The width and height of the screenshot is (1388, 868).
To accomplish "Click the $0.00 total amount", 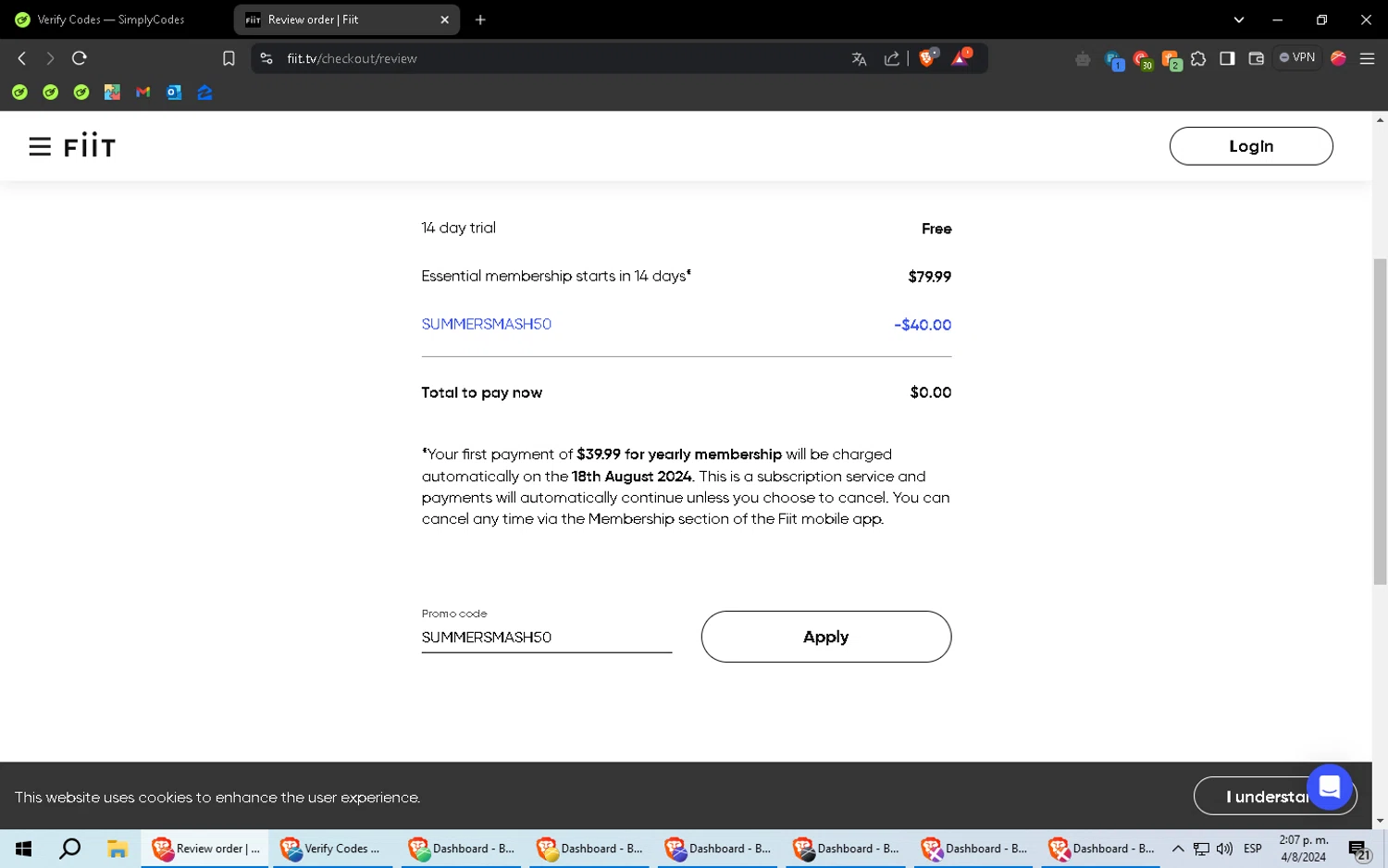I will [930, 392].
